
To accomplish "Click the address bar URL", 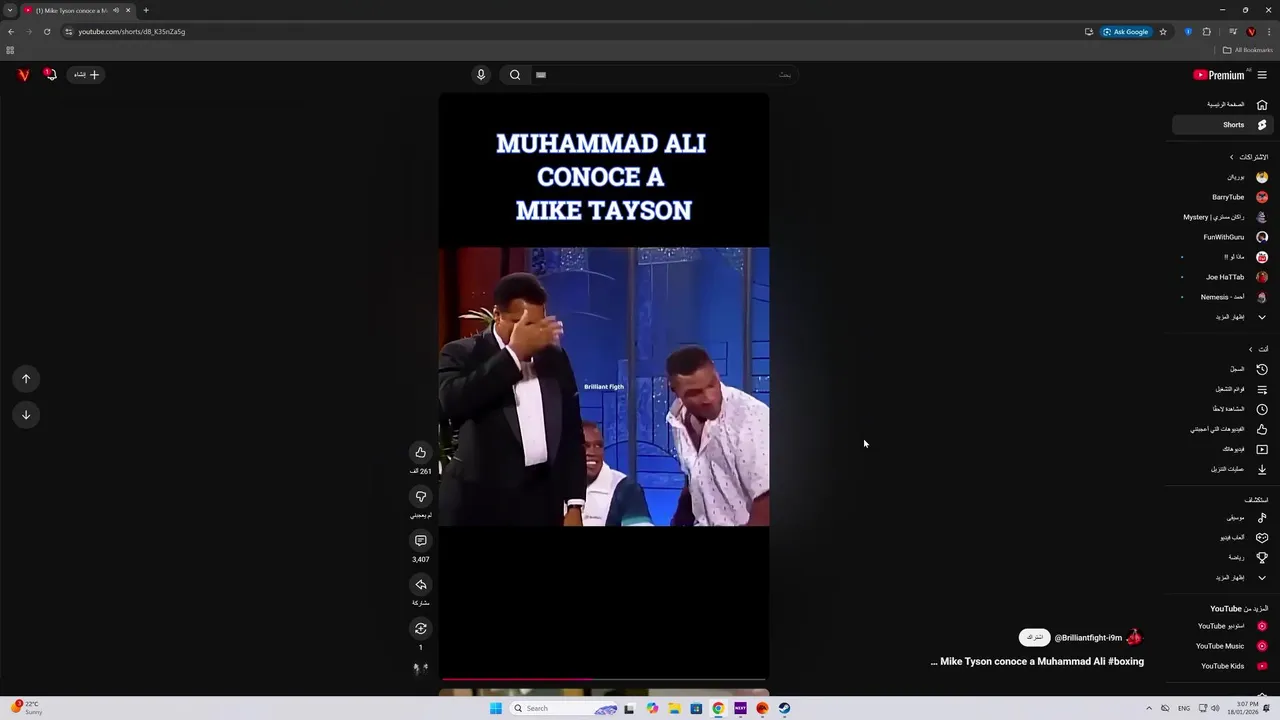I will 131,31.
